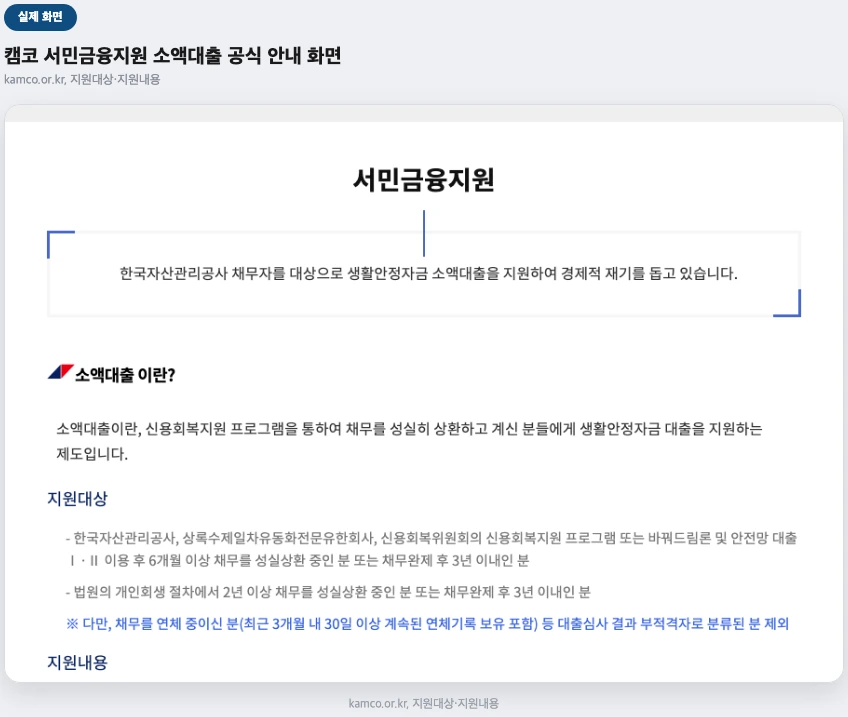Image resolution: width=848 pixels, height=717 pixels.
Task: Click the bottom kamco.or.kr caption
Action: tap(423, 703)
